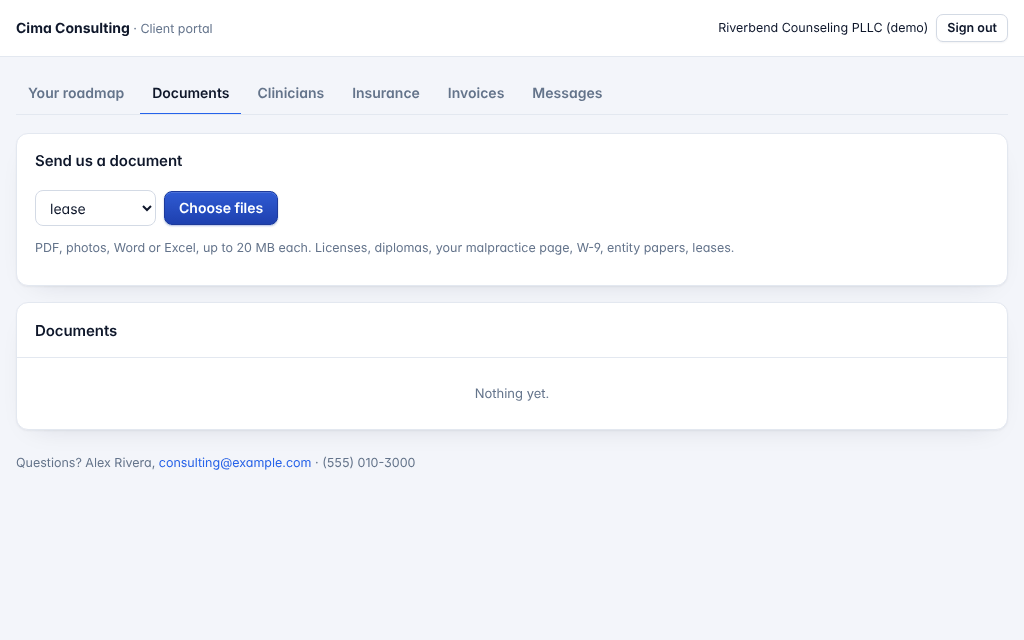Select the Documents tab

tap(191, 93)
